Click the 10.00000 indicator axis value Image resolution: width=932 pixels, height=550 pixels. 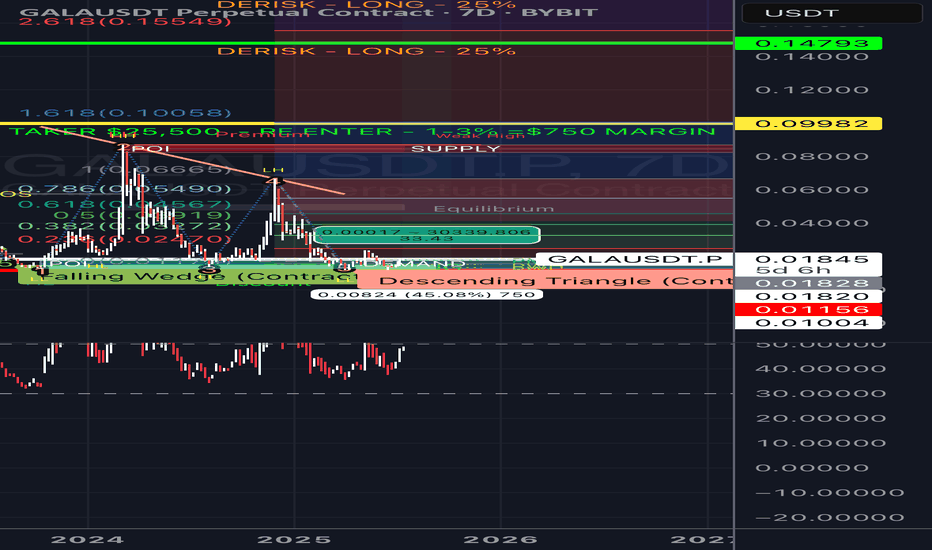(x=821, y=443)
